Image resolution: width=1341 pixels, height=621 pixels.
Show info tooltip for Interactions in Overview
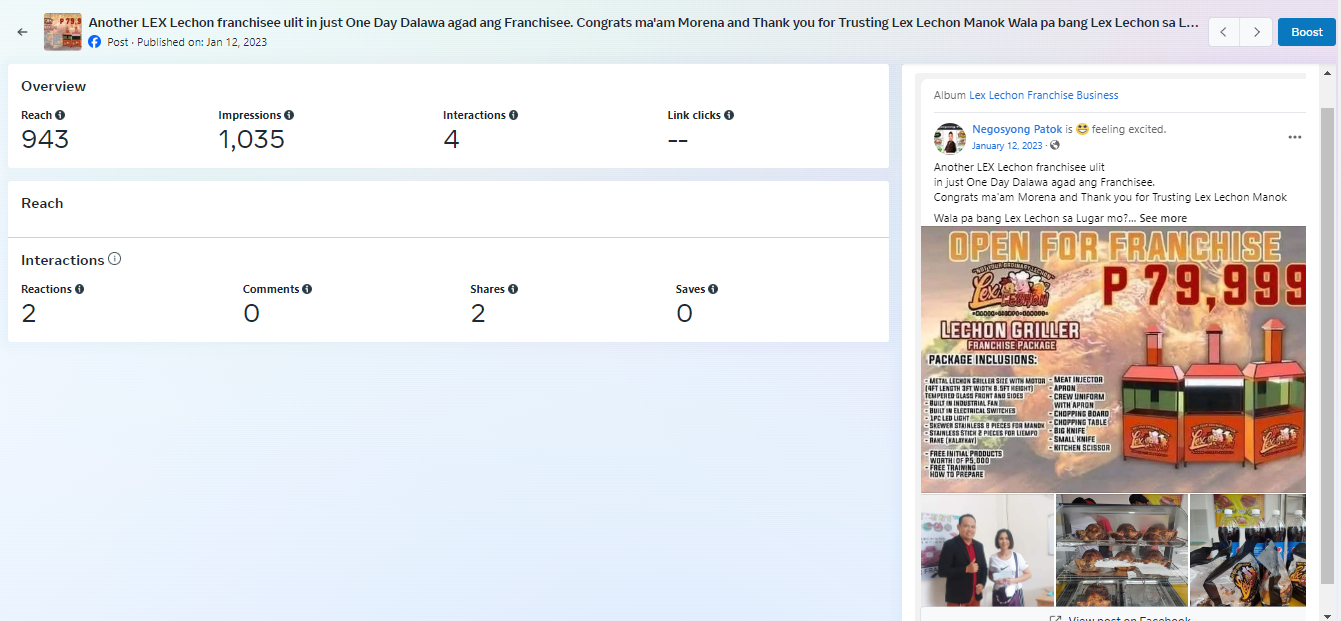(513, 115)
